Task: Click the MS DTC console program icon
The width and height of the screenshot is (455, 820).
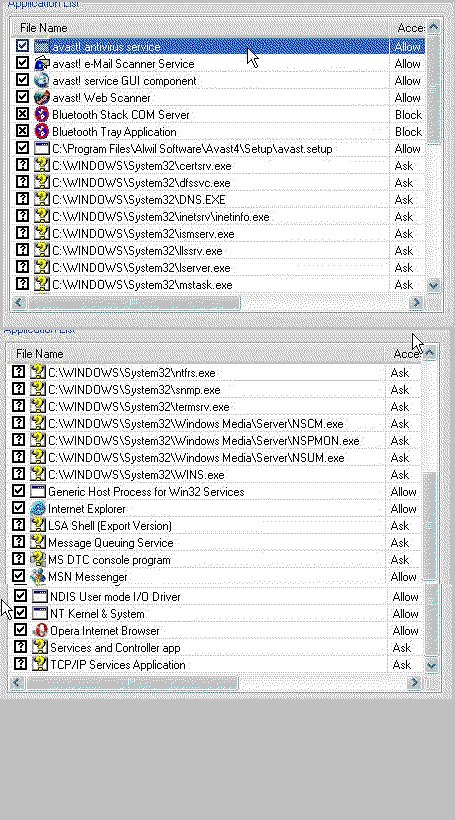Action: [x=38, y=560]
